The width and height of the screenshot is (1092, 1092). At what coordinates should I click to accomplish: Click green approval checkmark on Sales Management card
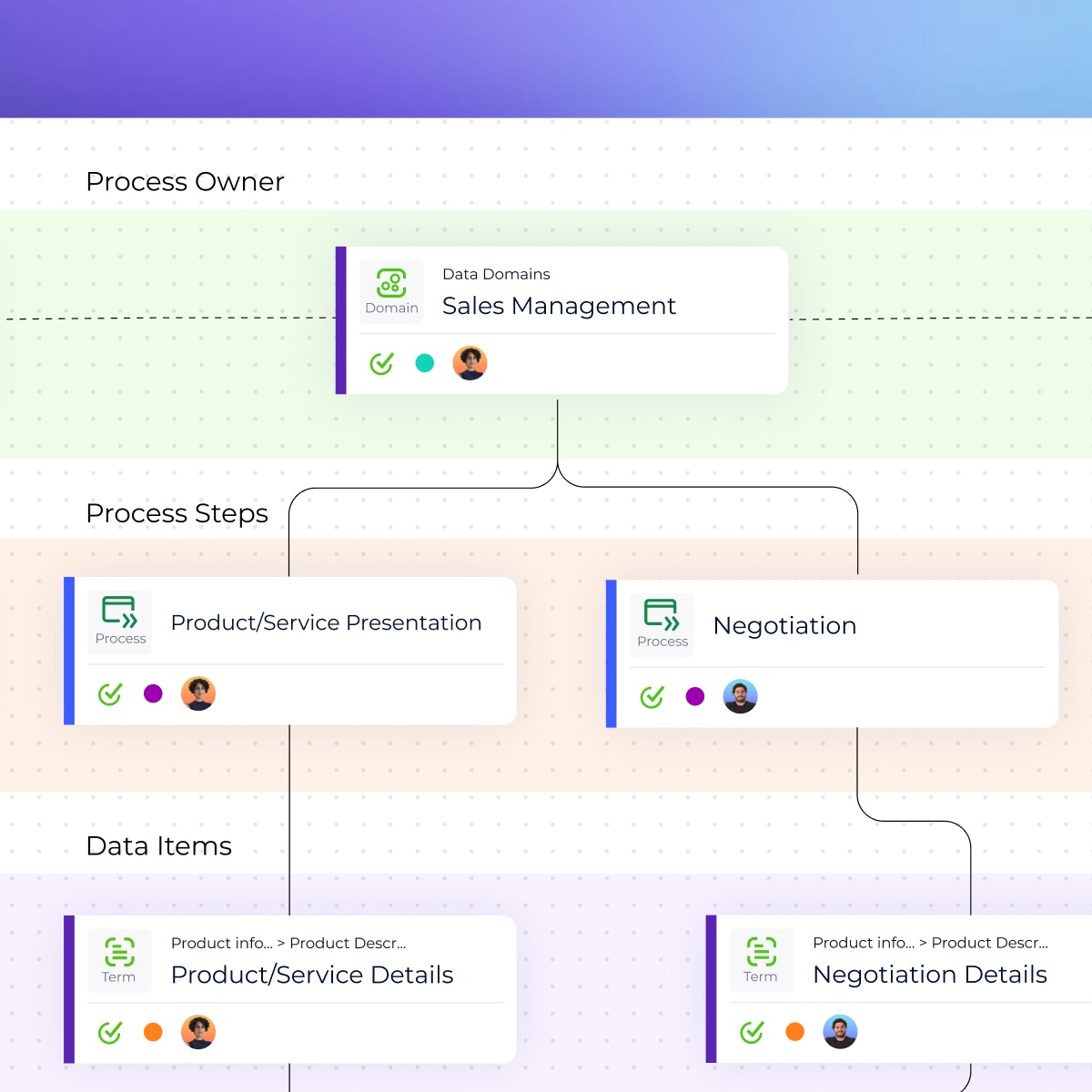pyautogui.click(x=382, y=363)
